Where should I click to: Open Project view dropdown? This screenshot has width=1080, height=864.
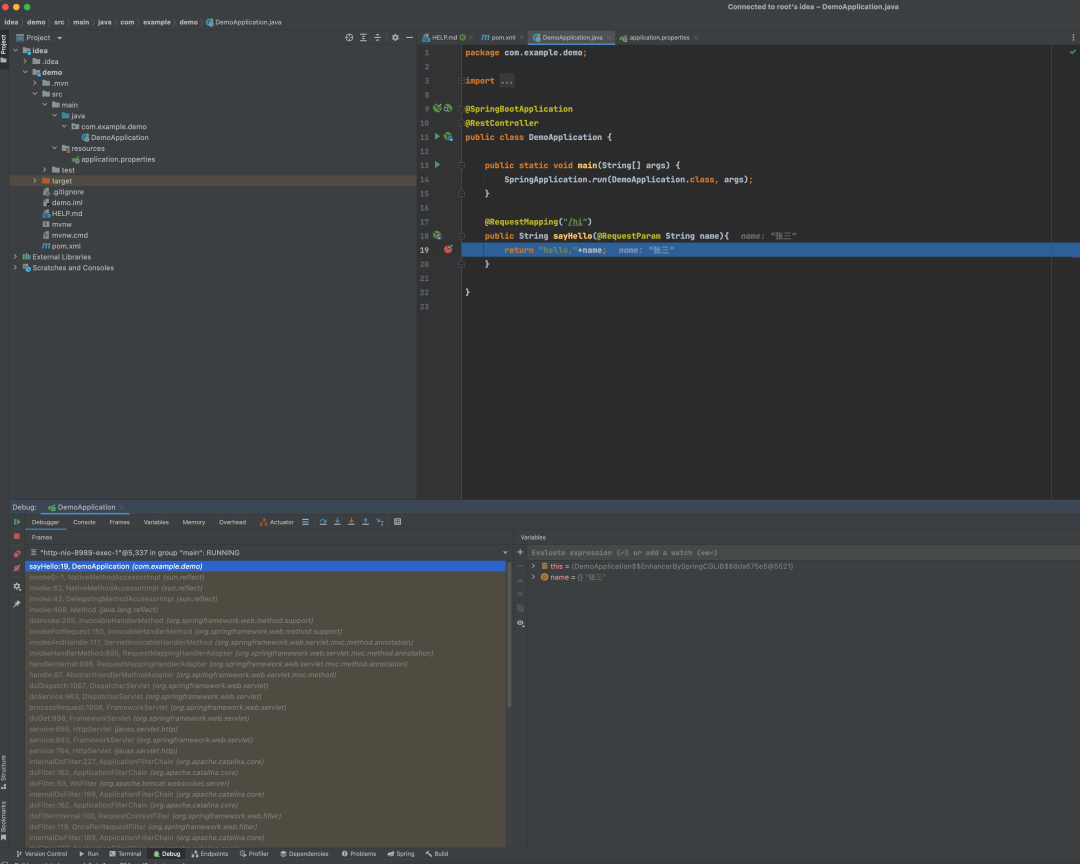coord(59,39)
